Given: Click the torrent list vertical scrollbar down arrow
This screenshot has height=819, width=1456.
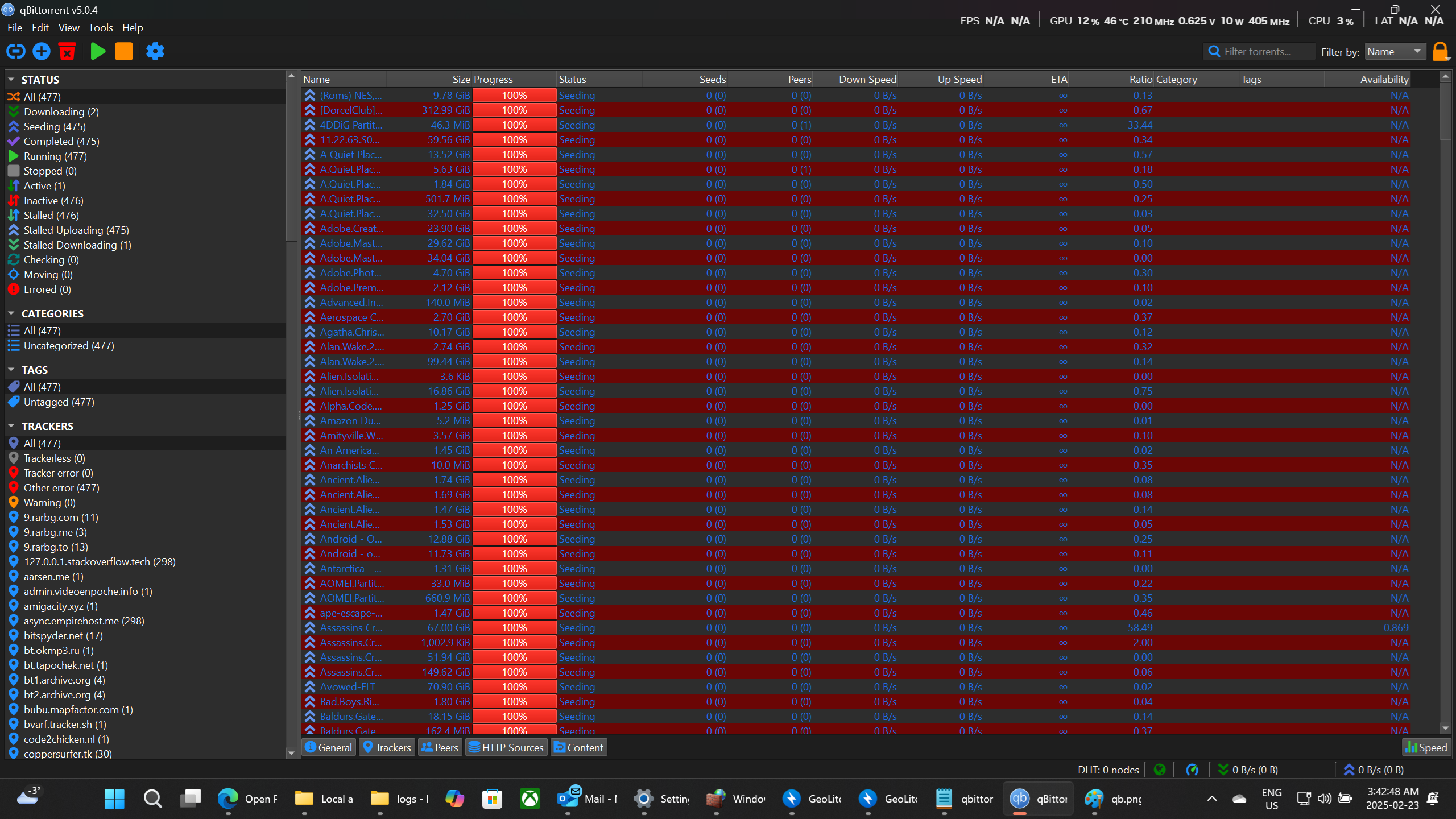Looking at the screenshot, I should (1445, 728).
